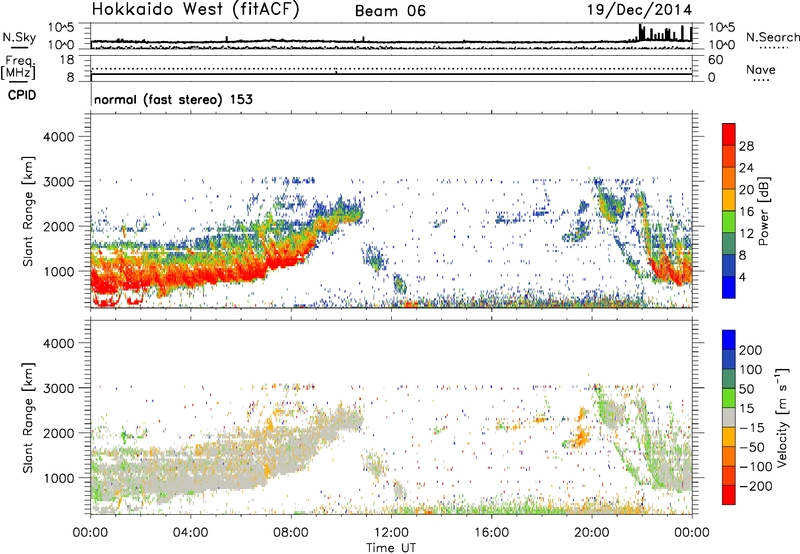Click the '16:00' time axis tick label
The height and width of the screenshot is (554, 800).
click(491, 533)
